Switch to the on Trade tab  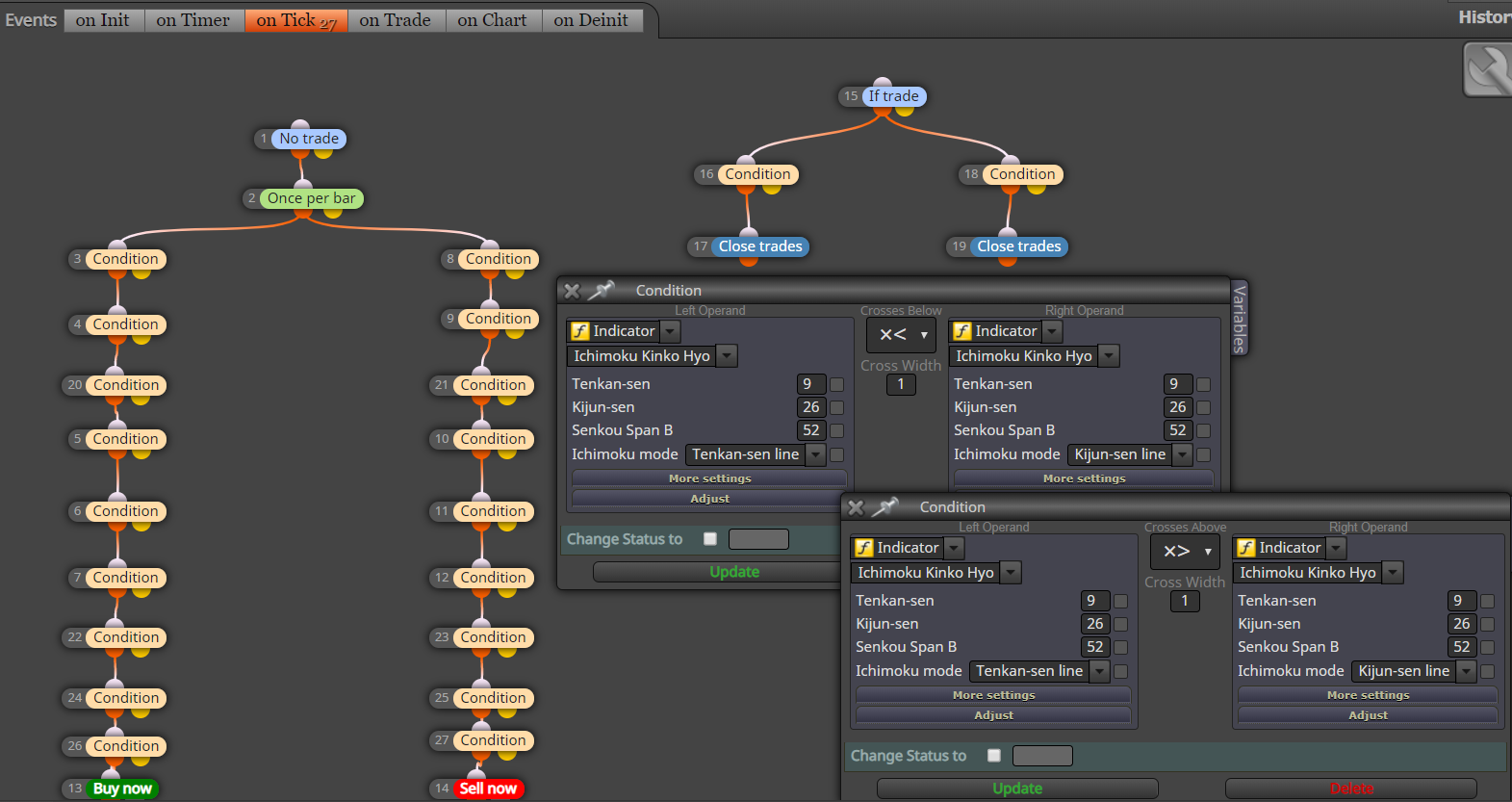[396, 20]
